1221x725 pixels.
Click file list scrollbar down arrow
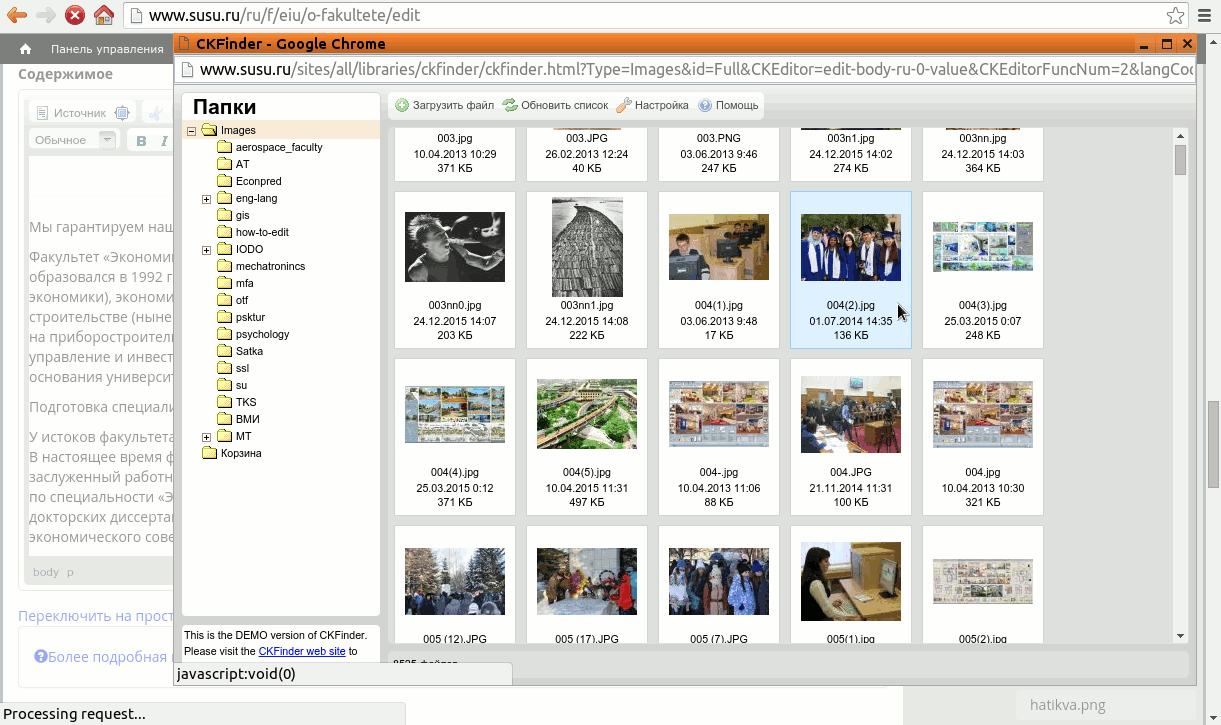click(1180, 635)
